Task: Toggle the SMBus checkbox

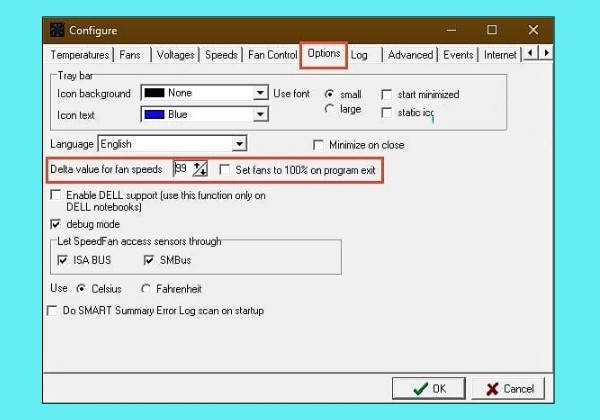Action: click(x=149, y=260)
